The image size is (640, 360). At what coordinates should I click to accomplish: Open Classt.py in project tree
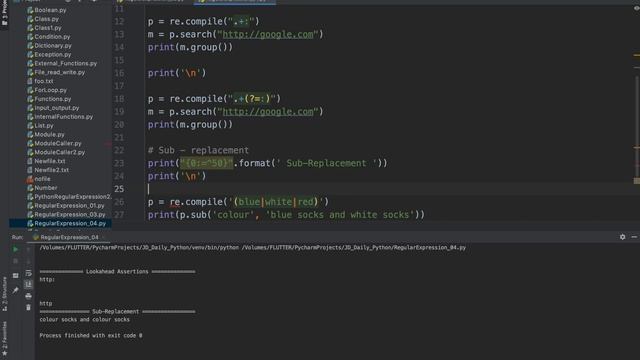(48, 28)
